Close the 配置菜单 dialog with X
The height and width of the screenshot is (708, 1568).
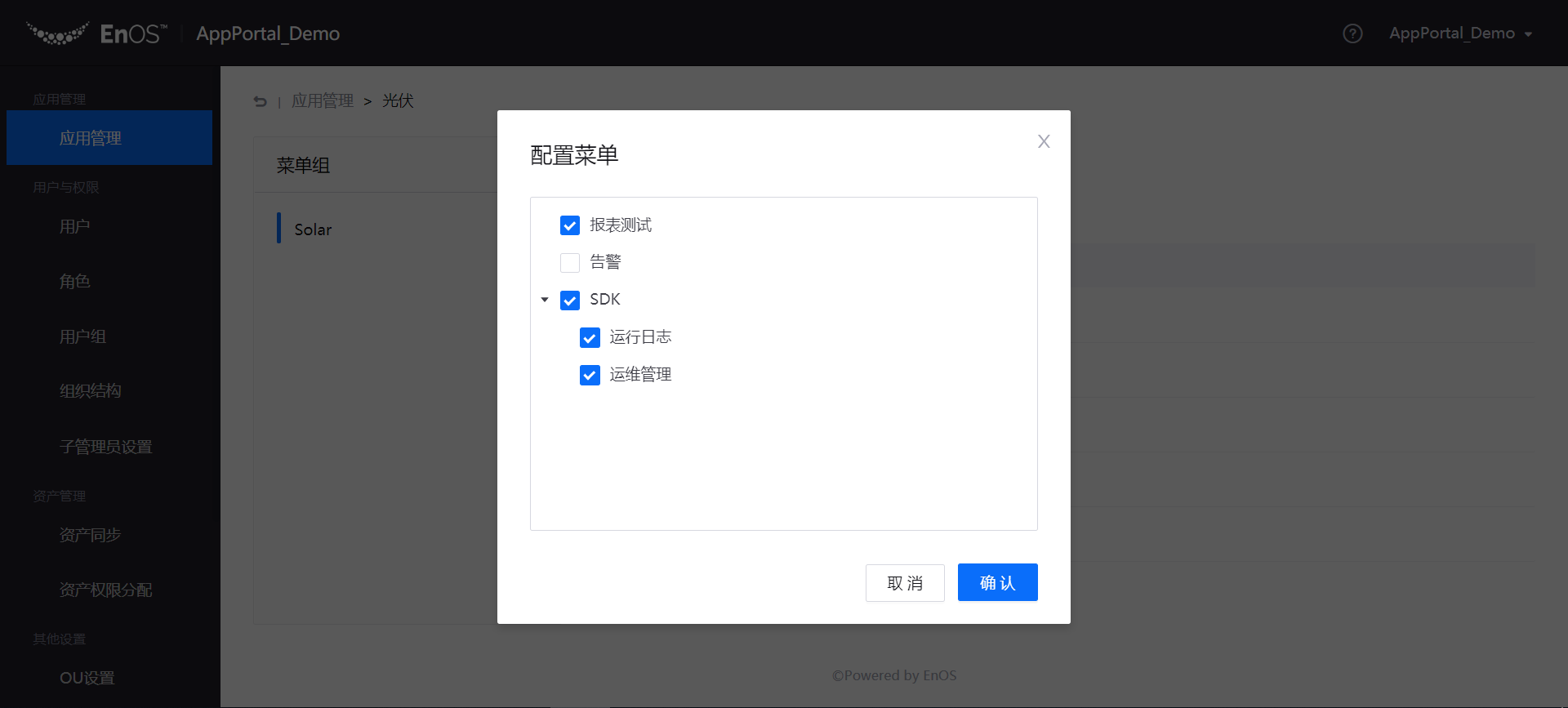point(1043,141)
